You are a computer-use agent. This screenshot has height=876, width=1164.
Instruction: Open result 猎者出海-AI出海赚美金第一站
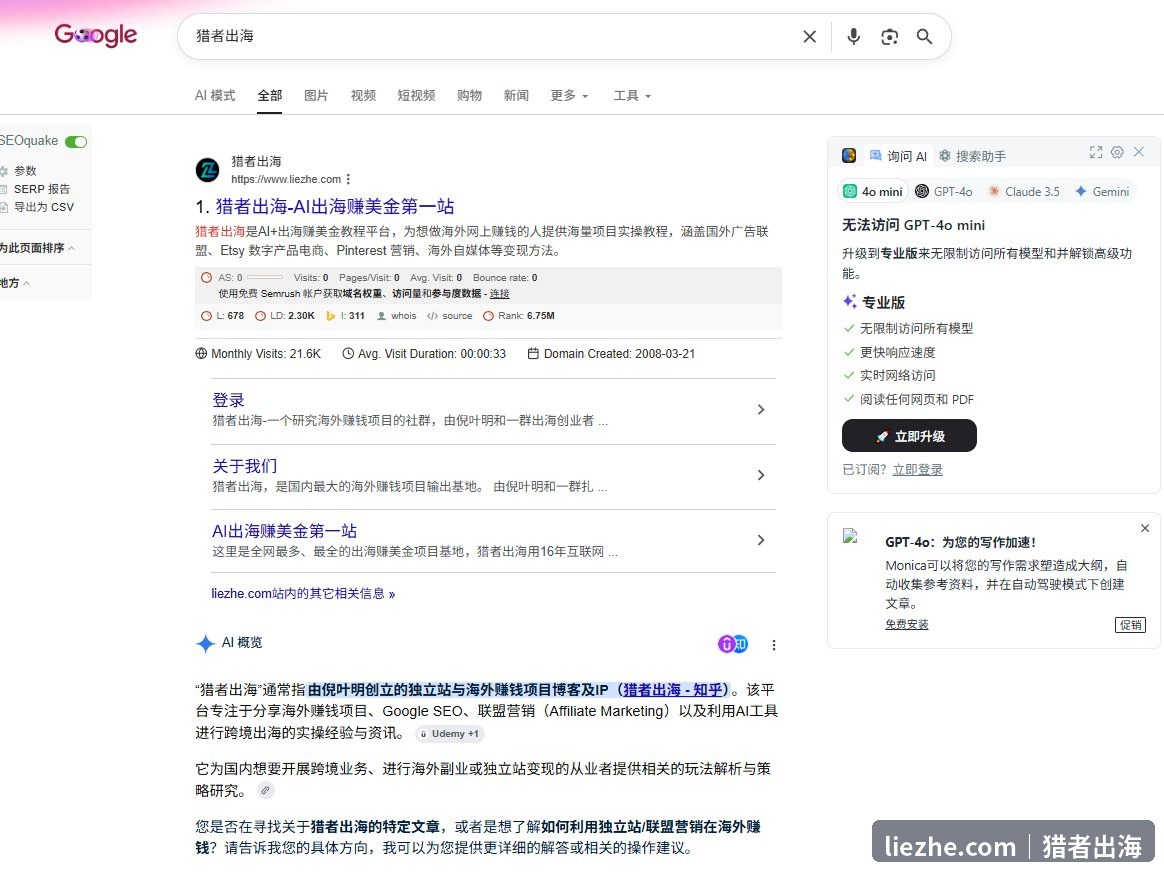pyautogui.click(x=335, y=206)
